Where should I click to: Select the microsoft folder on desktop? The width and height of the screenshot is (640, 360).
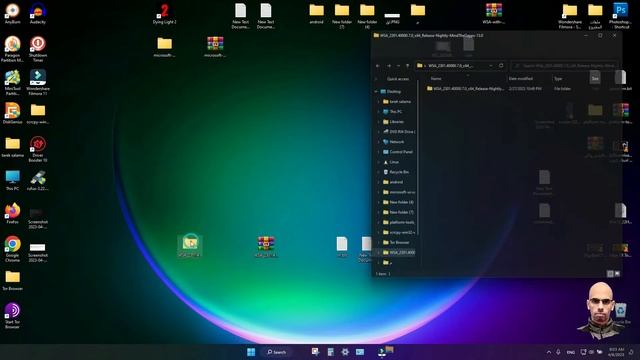tap(164, 47)
